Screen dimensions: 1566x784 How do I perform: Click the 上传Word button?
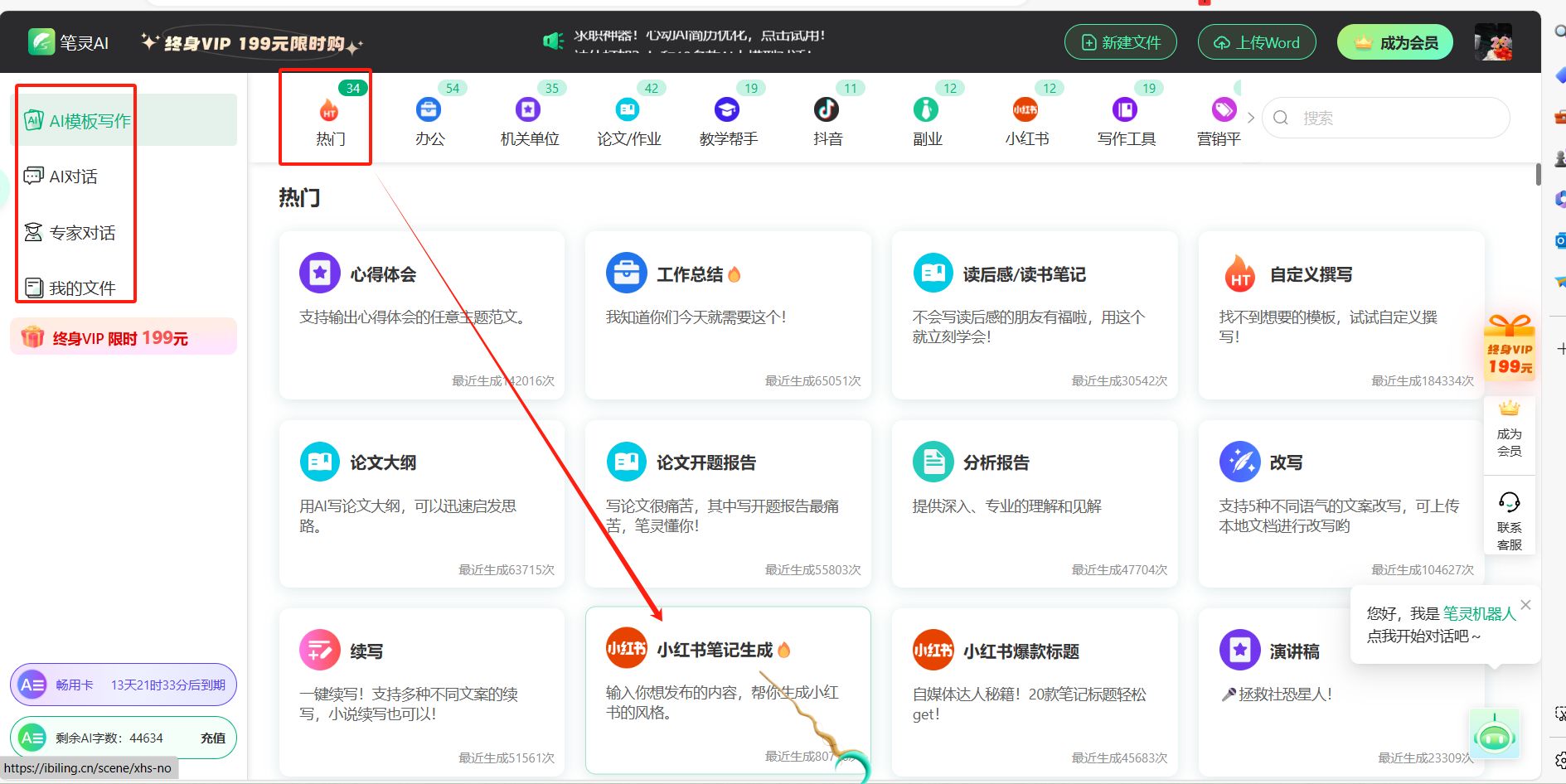point(1257,42)
